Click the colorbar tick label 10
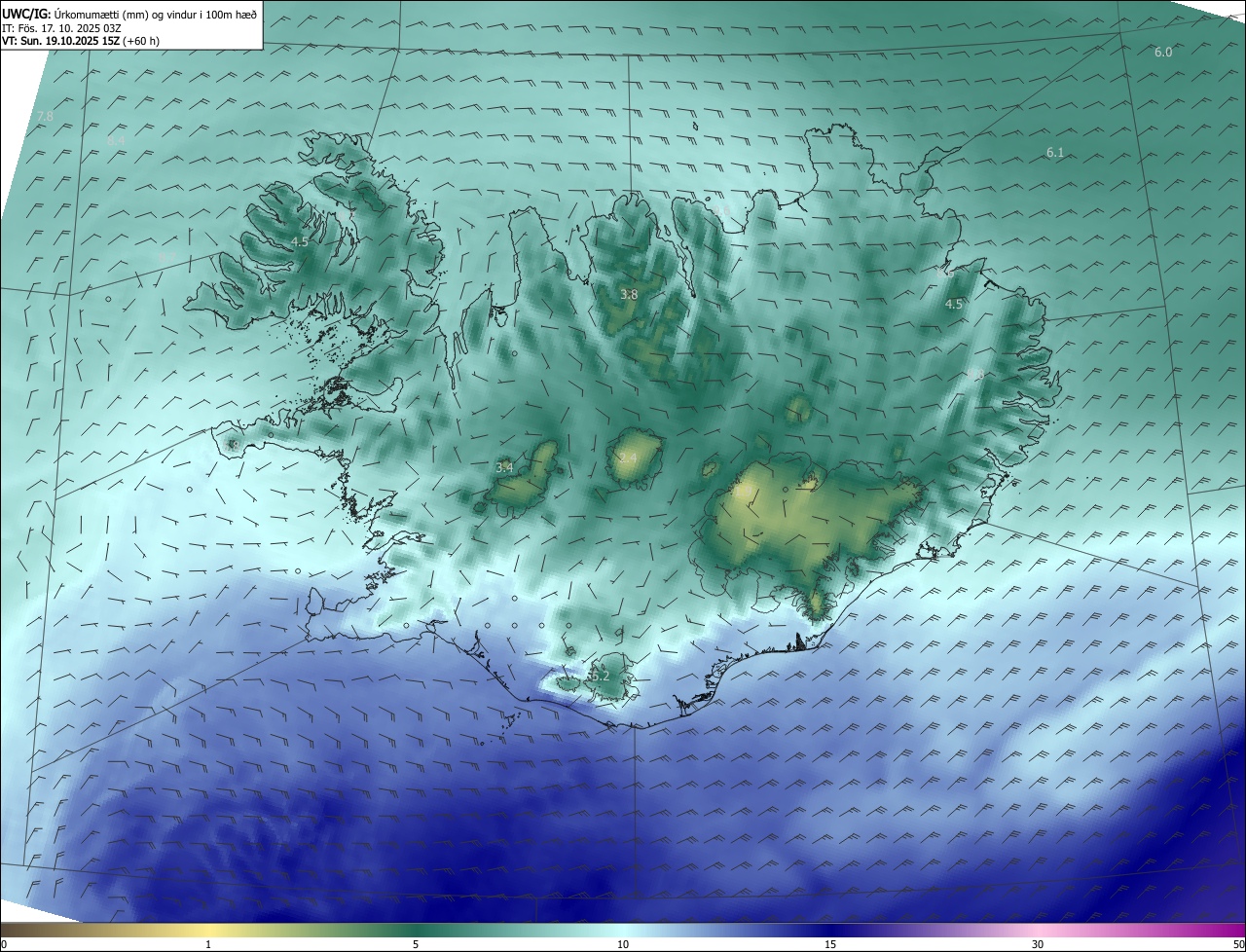Viewport: 1246px width, 952px height. 623,944
